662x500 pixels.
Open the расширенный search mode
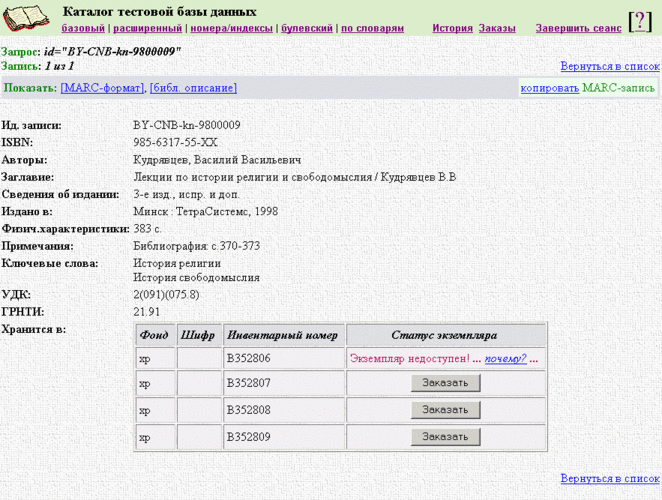click(x=147, y=29)
